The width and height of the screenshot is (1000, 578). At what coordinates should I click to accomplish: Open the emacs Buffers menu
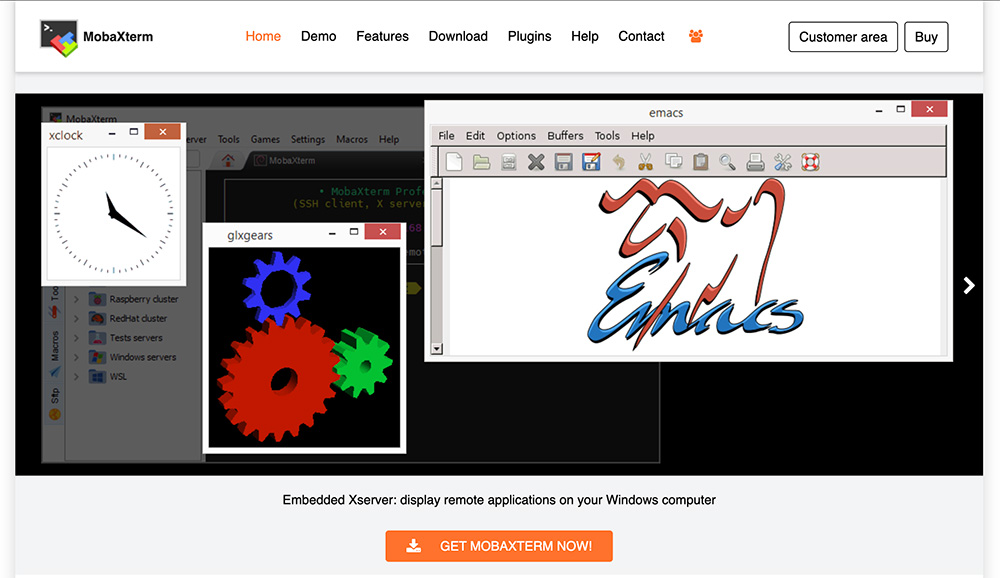tap(565, 135)
